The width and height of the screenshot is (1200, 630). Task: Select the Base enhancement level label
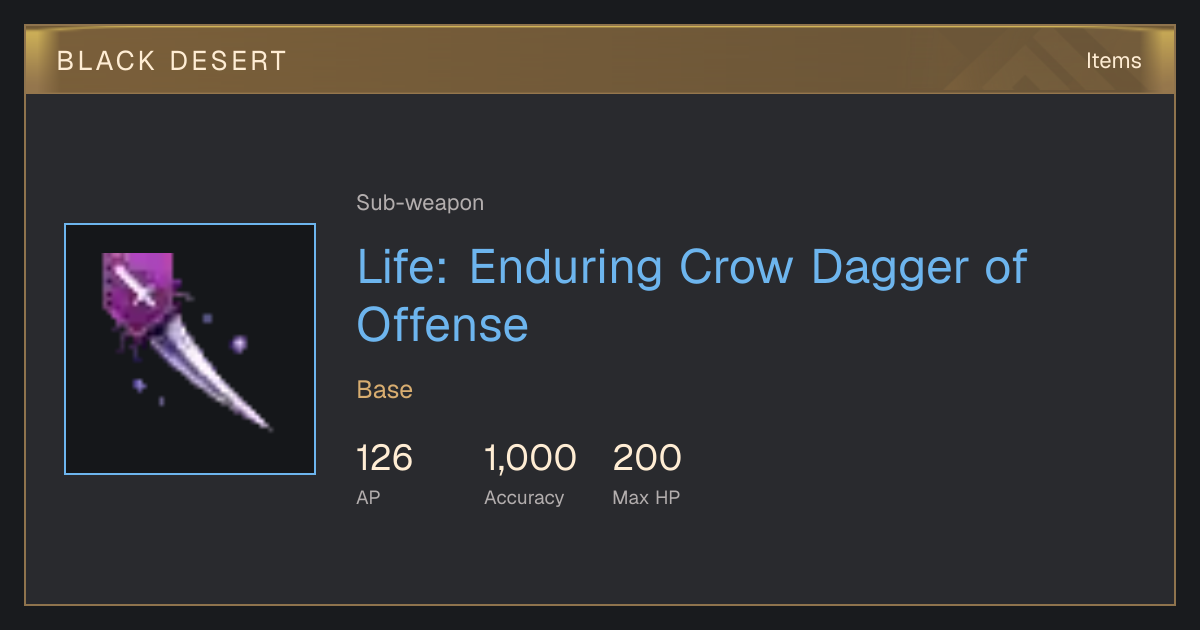pyautogui.click(x=385, y=390)
